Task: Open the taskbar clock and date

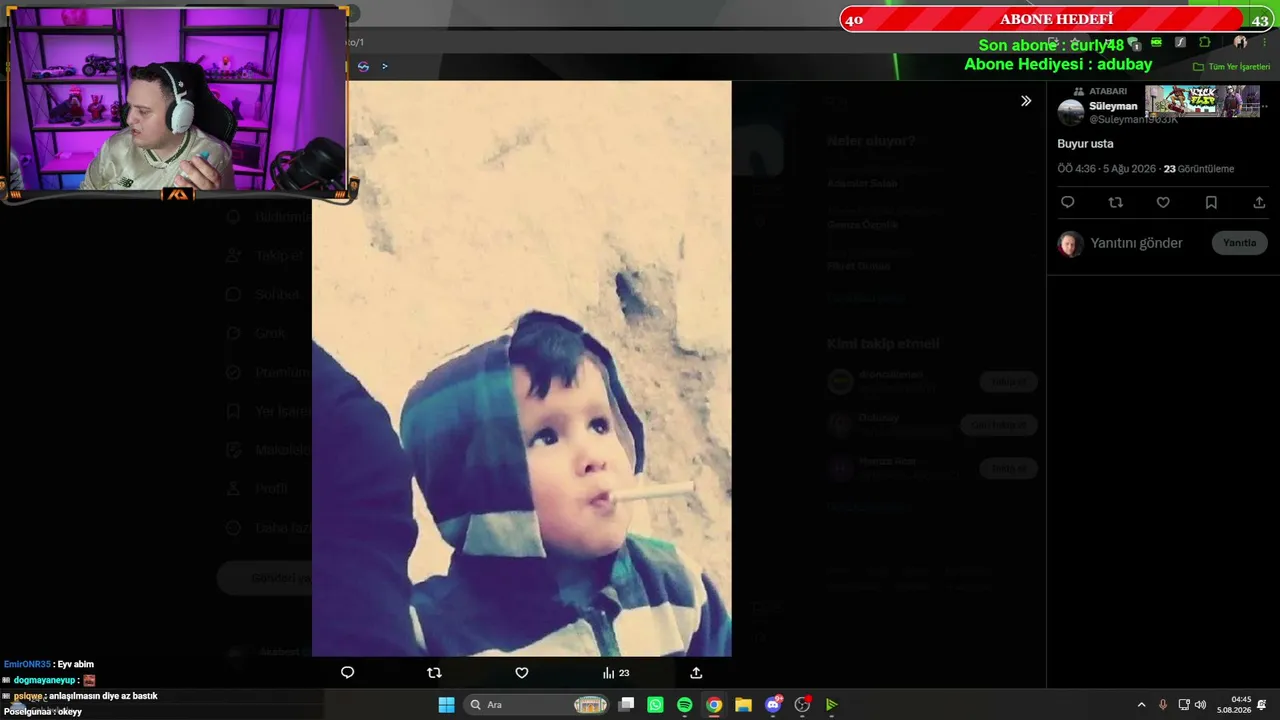Action: point(1234,705)
